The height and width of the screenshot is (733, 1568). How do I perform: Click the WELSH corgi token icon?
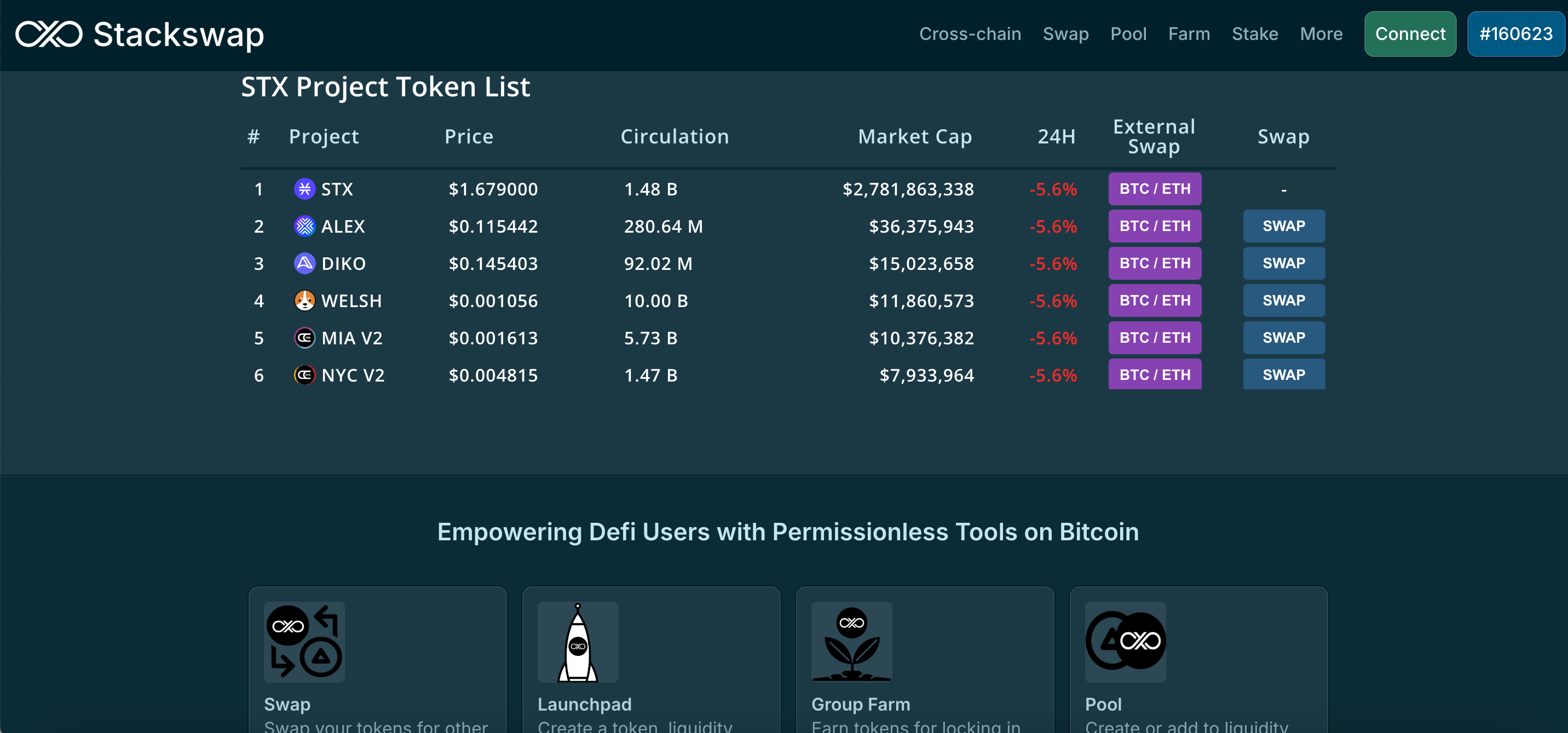[x=304, y=300]
